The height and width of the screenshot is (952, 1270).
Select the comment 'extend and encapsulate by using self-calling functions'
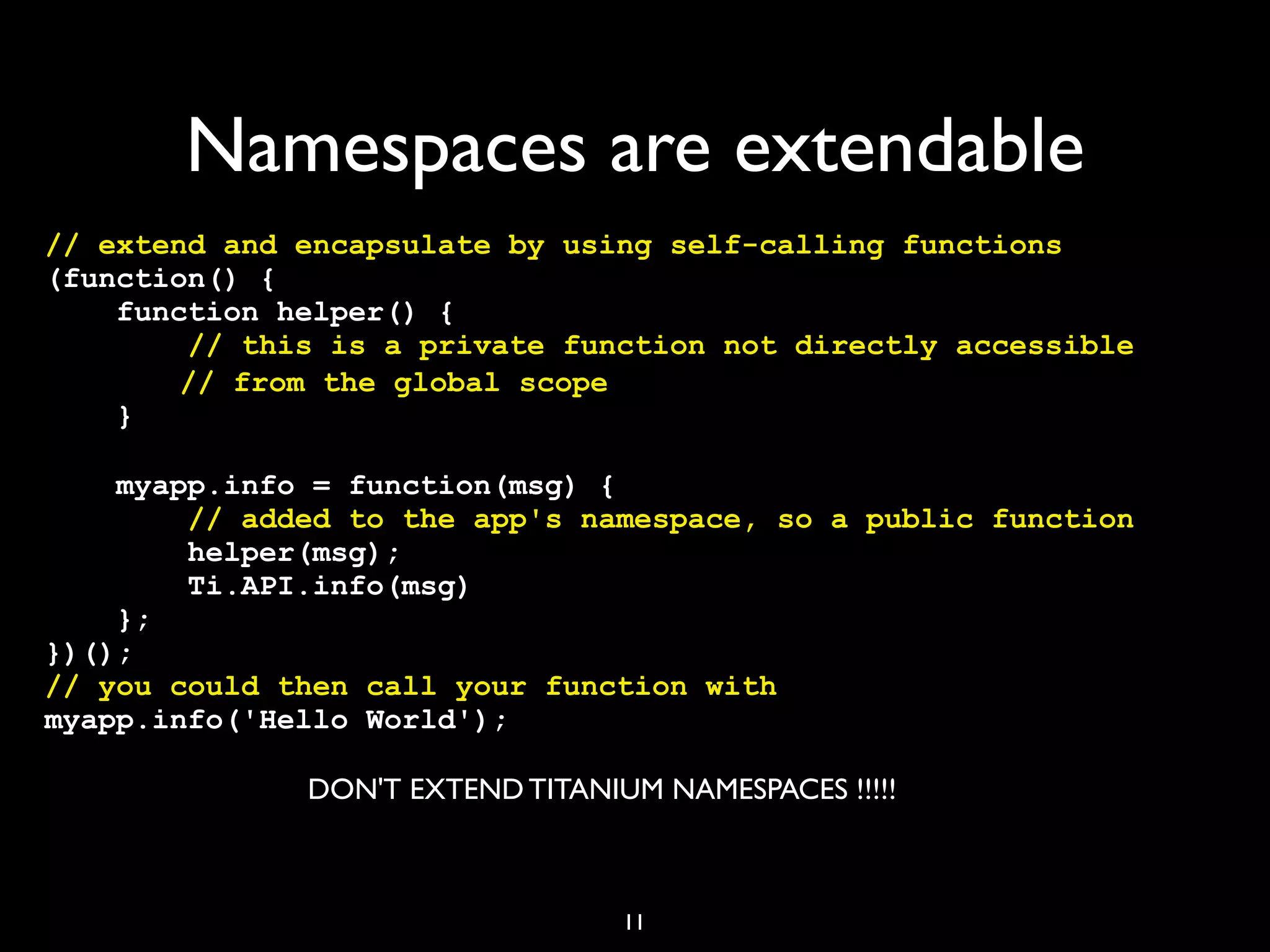click(x=554, y=246)
